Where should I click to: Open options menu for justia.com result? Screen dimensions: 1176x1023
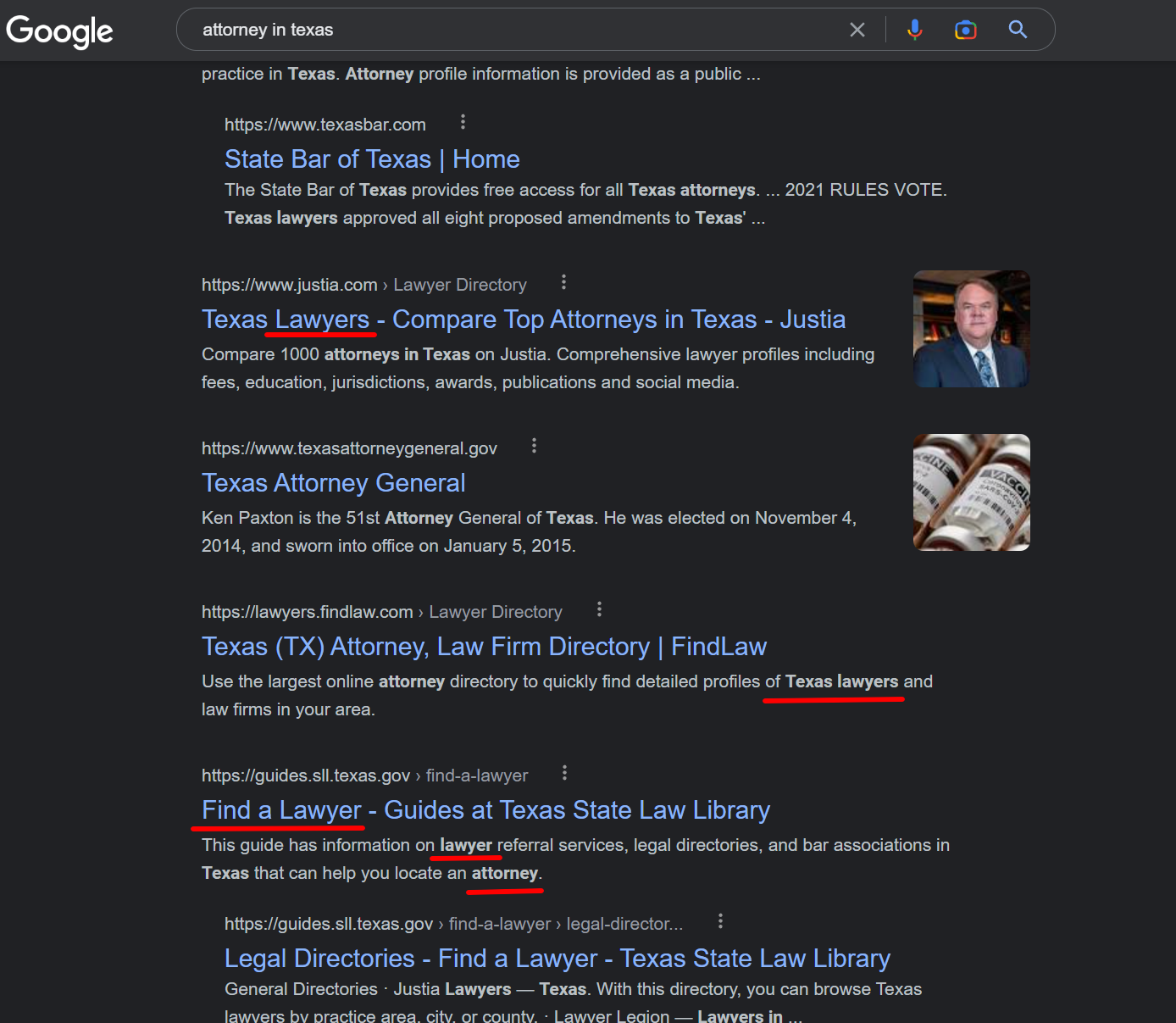click(x=563, y=282)
